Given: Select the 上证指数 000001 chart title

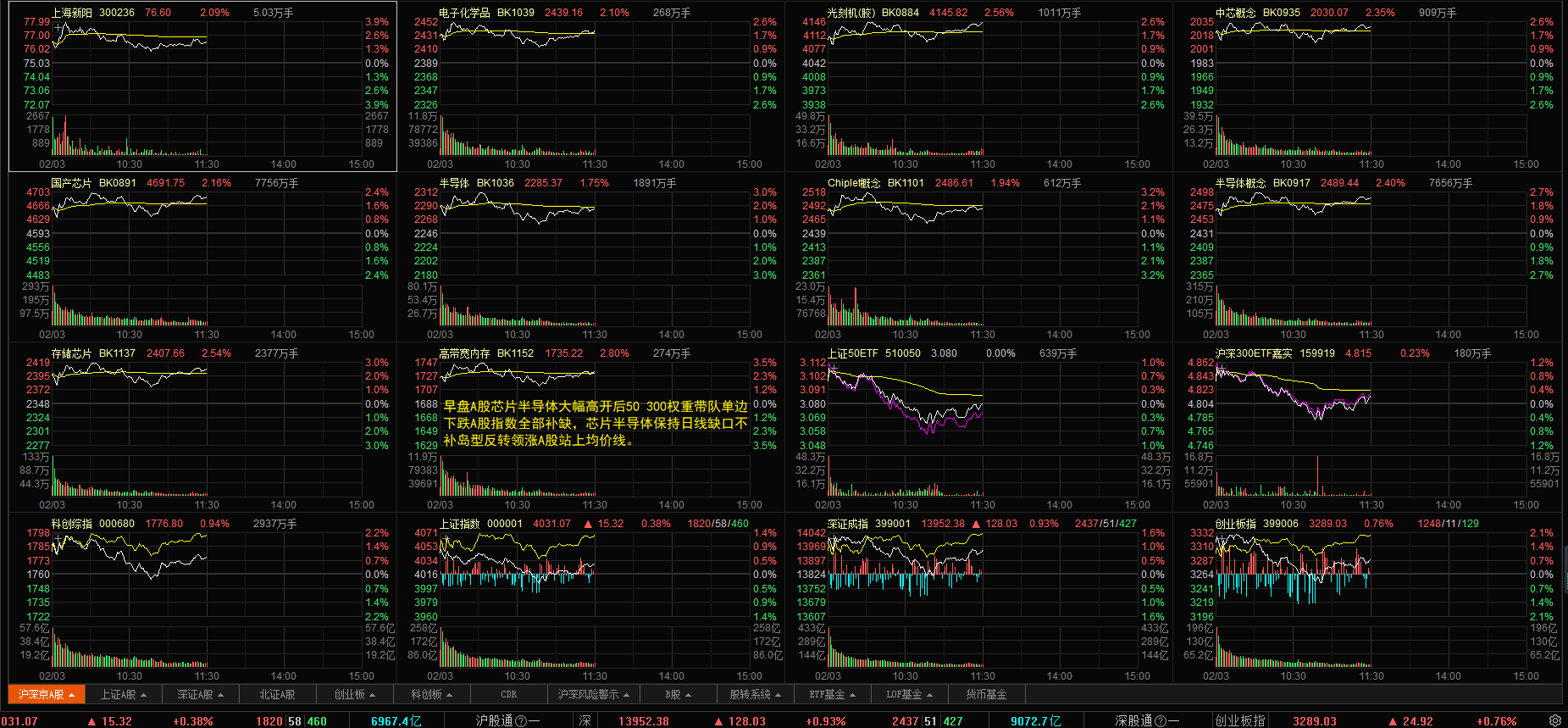Looking at the screenshot, I should pyautogui.click(x=481, y=524).
